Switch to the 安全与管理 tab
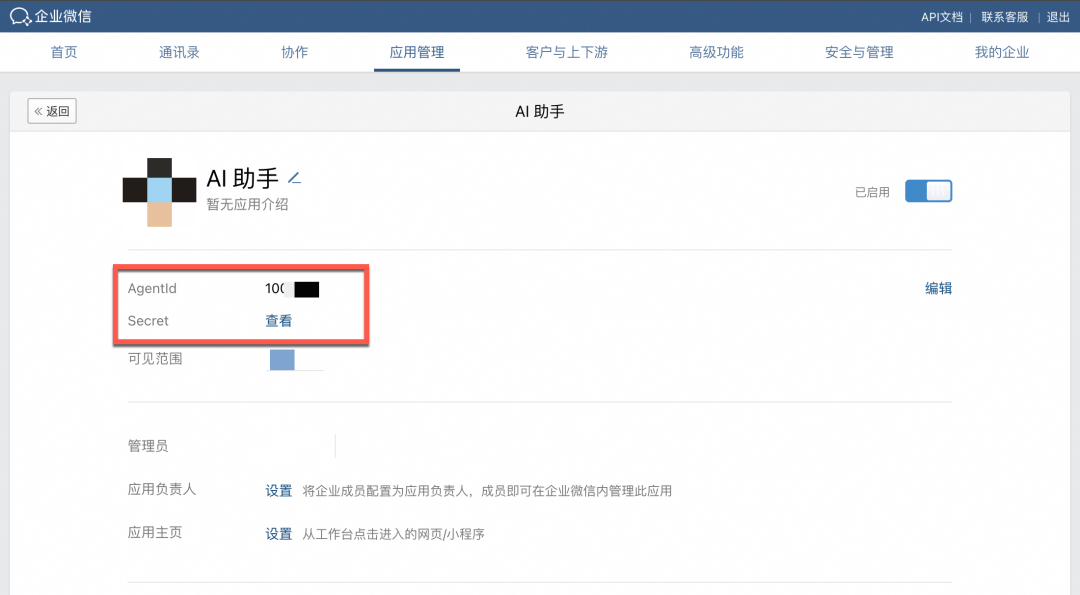 (x=859, y=52)
